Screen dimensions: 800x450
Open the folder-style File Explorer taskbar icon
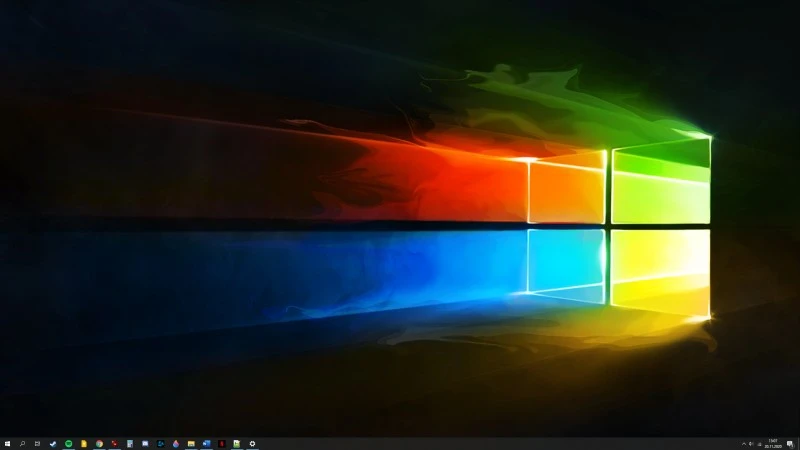click(191, 444)
